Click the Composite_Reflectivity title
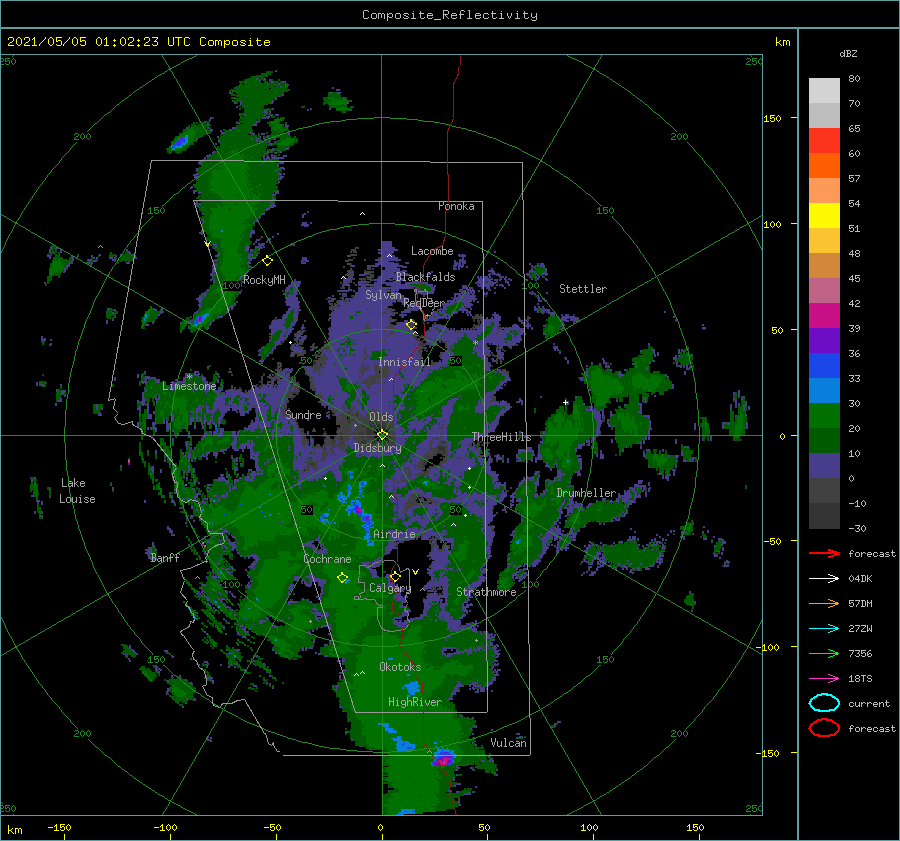 coord(450,15)
